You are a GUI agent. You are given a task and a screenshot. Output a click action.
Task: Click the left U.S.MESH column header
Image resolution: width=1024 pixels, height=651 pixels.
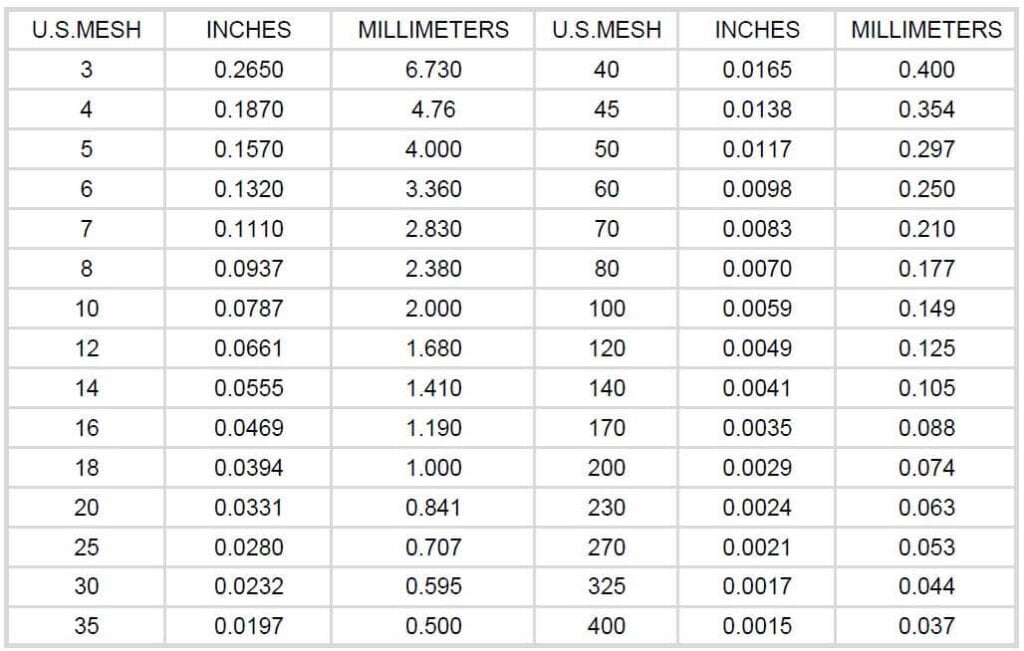[86, 30]
